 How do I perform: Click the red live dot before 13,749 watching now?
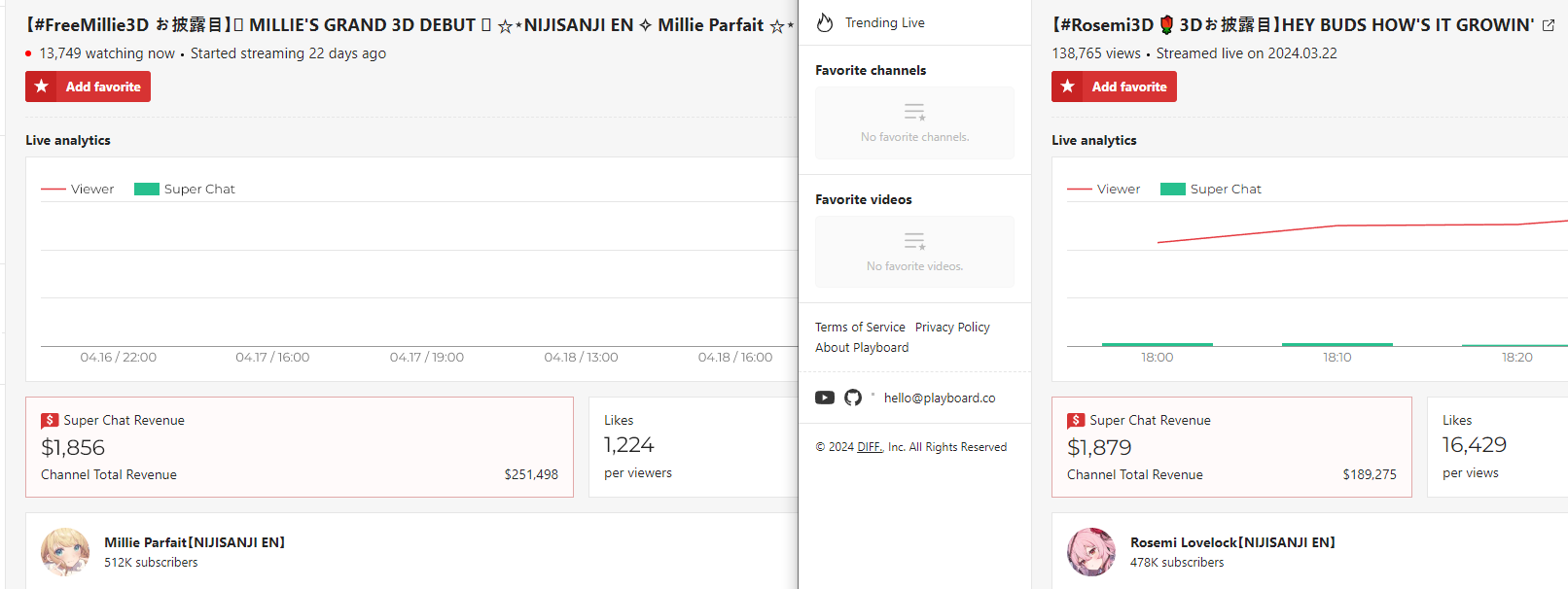point(28,53)
